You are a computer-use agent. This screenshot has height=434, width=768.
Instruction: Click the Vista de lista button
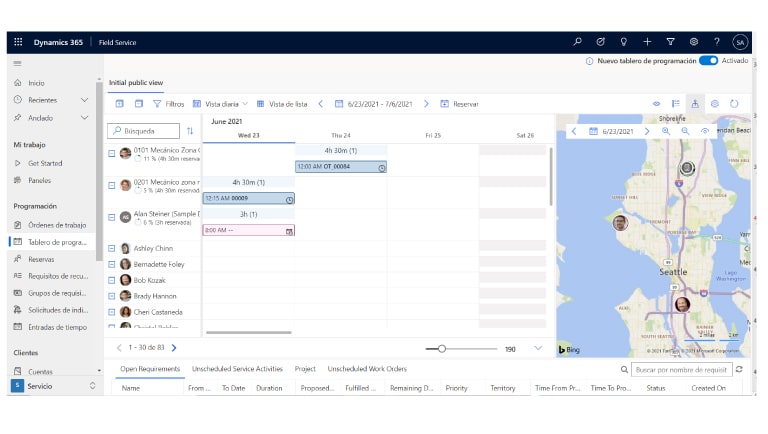coord(282,104)
